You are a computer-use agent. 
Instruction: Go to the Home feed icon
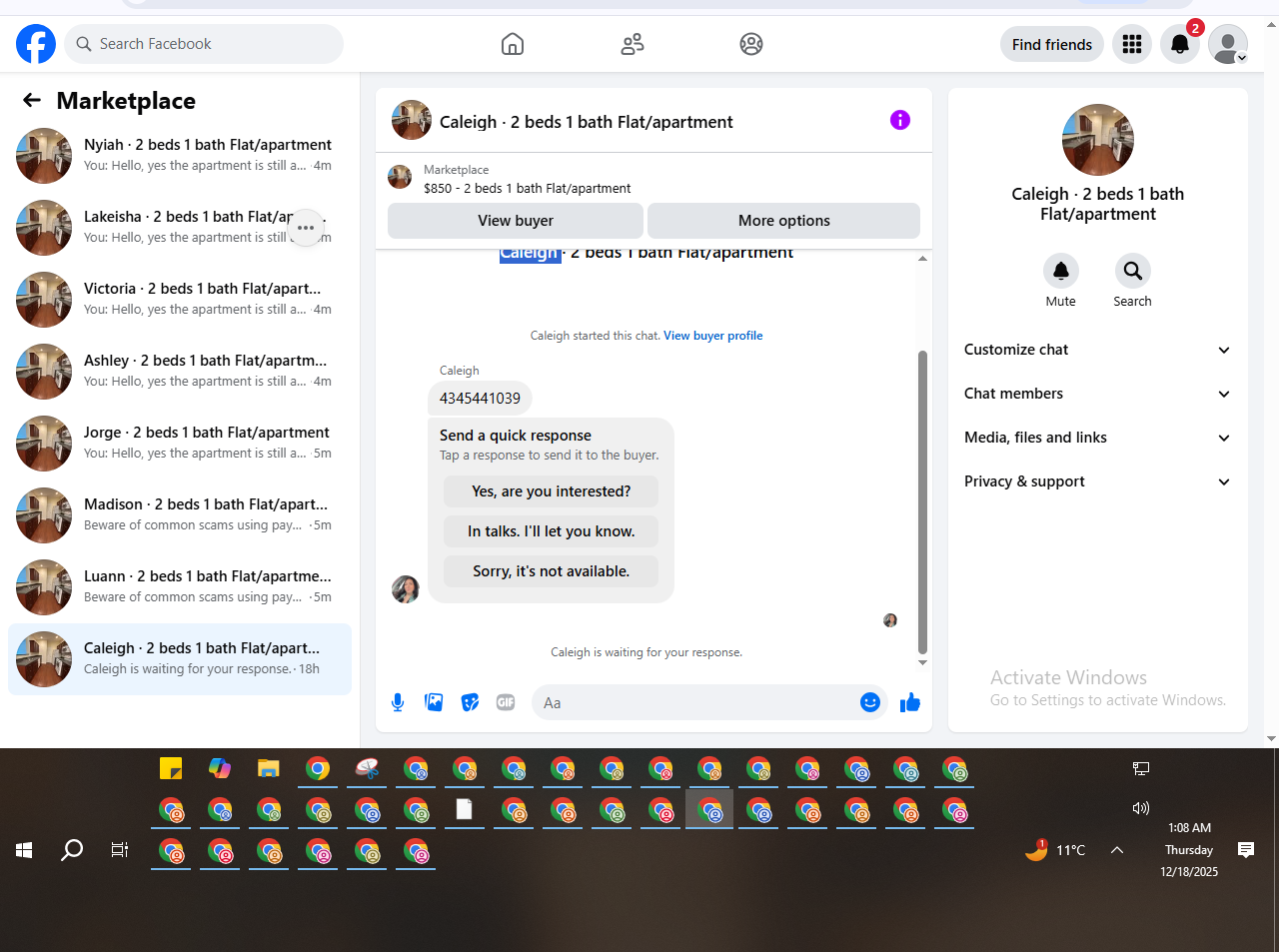(513, 44)
